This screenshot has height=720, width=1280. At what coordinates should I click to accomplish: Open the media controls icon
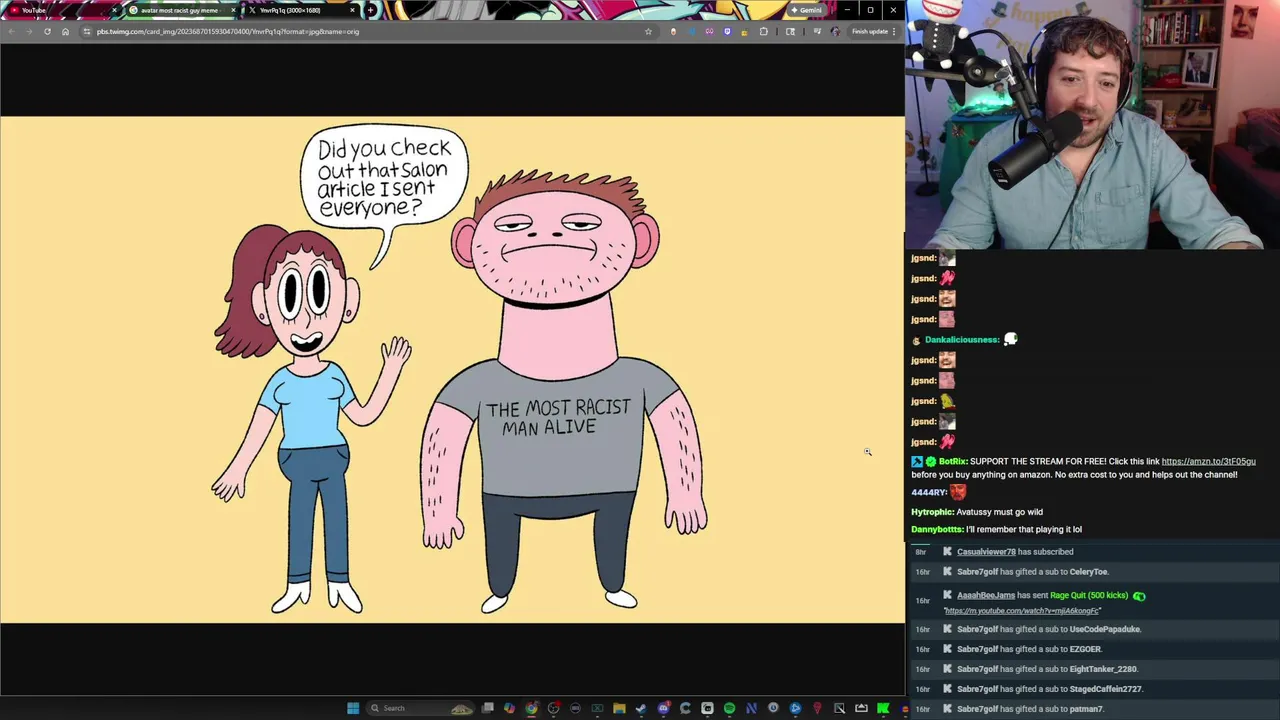(x=817, y=31)
